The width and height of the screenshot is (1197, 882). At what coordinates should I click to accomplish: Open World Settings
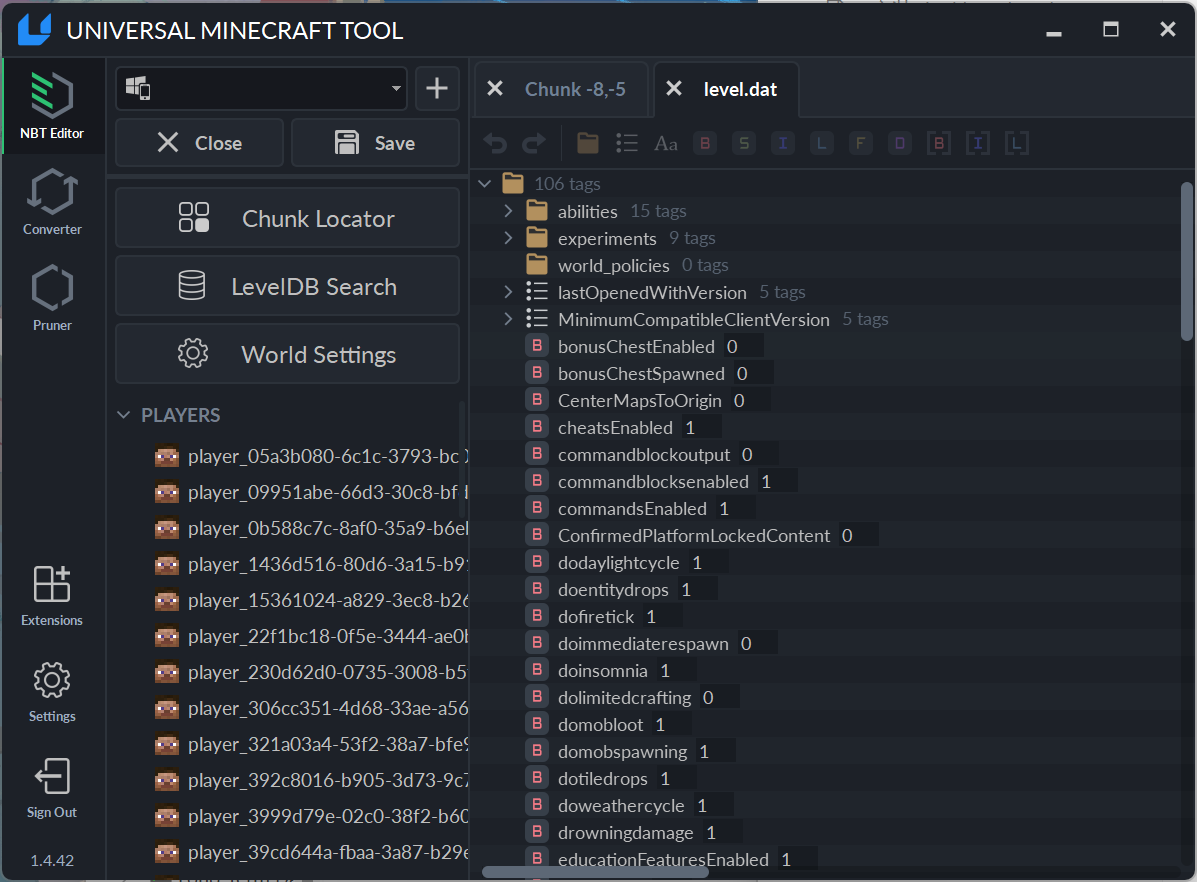pyautogui.click(x=287, y=354)
